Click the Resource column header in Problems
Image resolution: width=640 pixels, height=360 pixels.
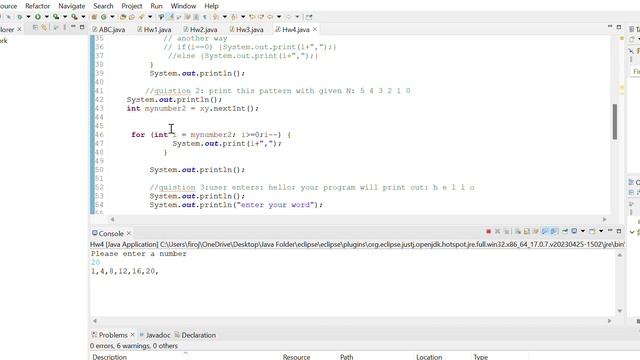(296, 357)
